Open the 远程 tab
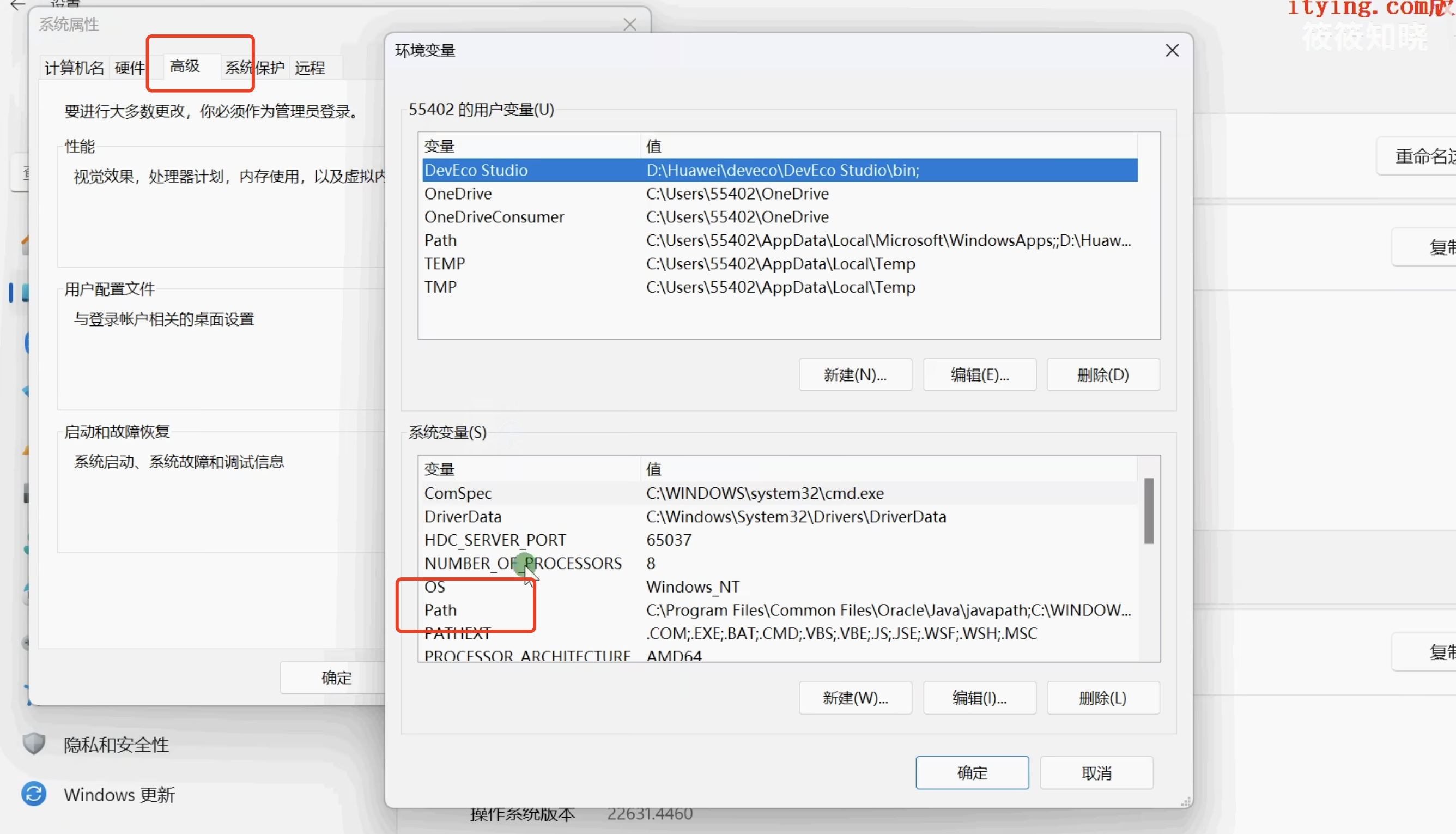Viewport: 1456px width, 834px height. click(x=310, y=68)
